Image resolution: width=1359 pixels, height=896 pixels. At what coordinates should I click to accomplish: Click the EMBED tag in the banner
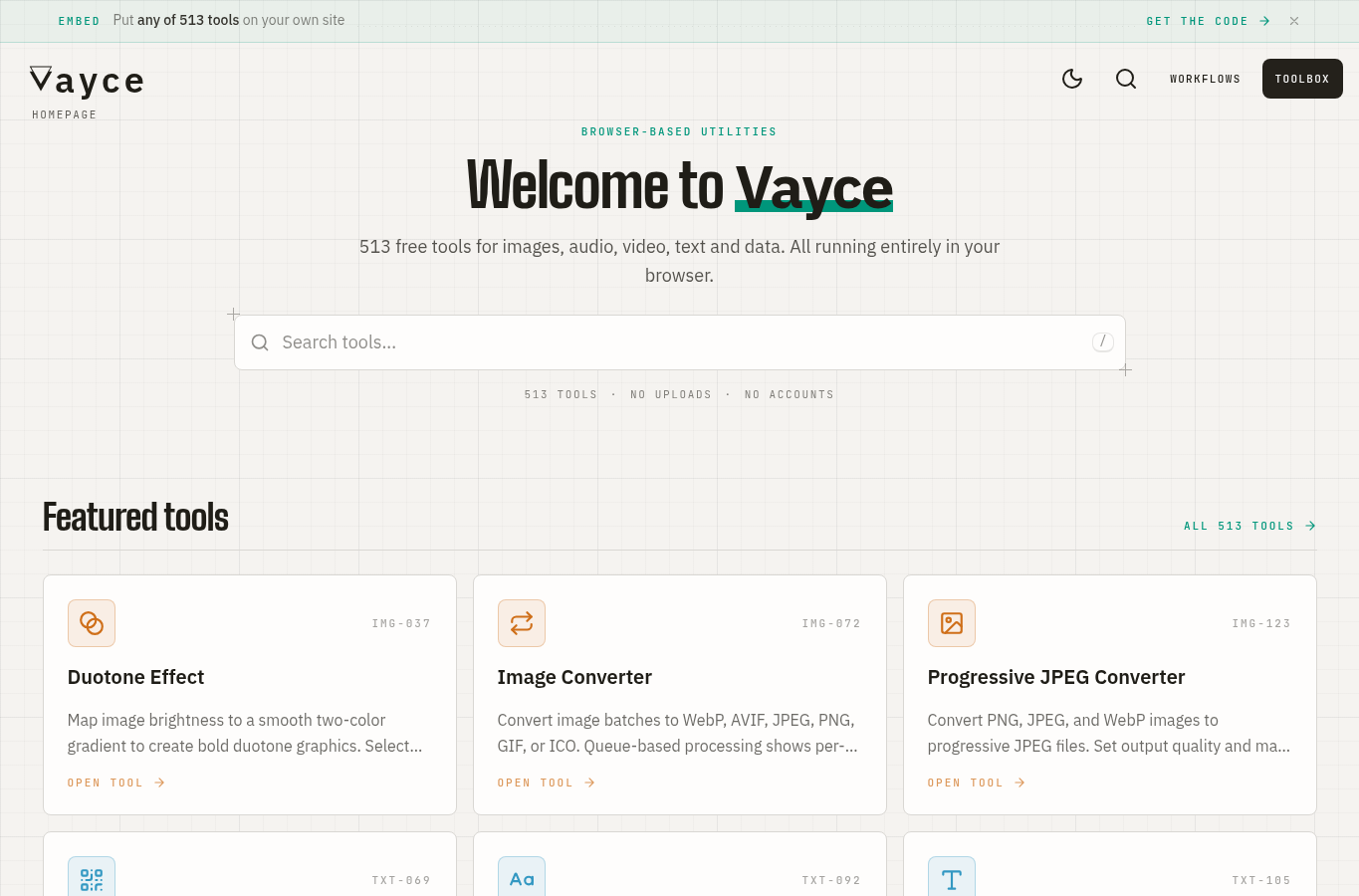pyautogui.click(x=80, y=21)
